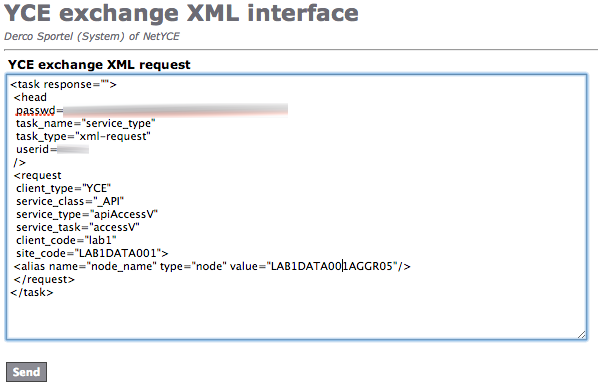Click the task_type="xml-request" line
Viewport: 598px width, 390px height.
coord(83,136)
